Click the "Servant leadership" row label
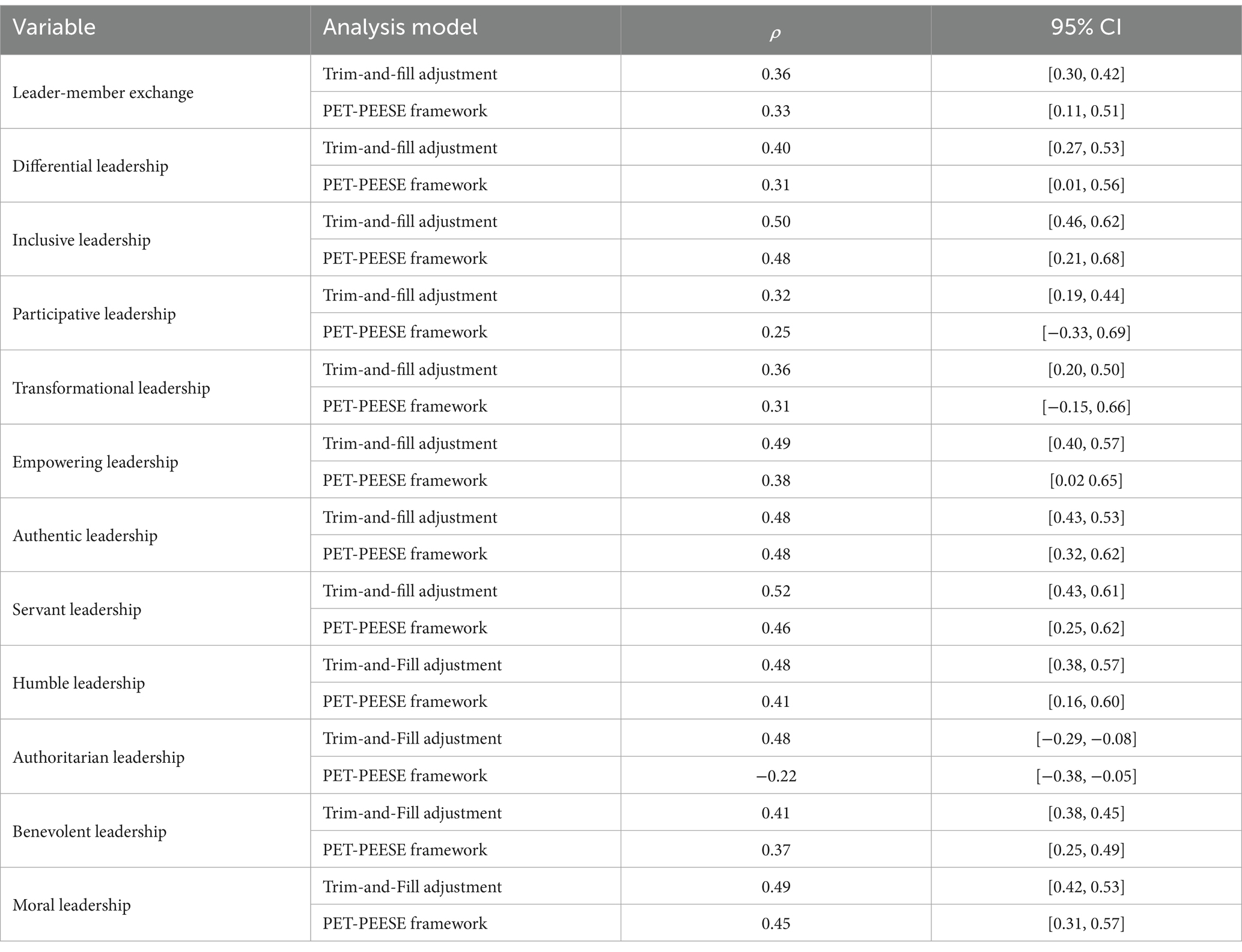 coord(77,610)
